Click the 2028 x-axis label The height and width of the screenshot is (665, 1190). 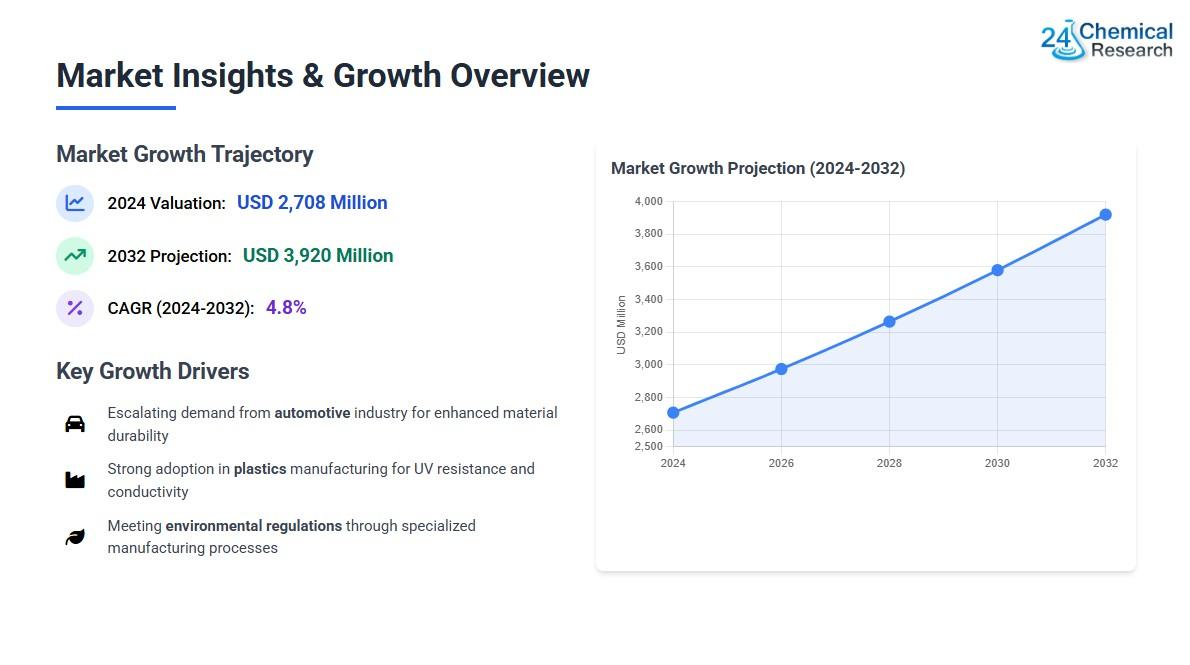pyautogui.click(x=889, y=463)
